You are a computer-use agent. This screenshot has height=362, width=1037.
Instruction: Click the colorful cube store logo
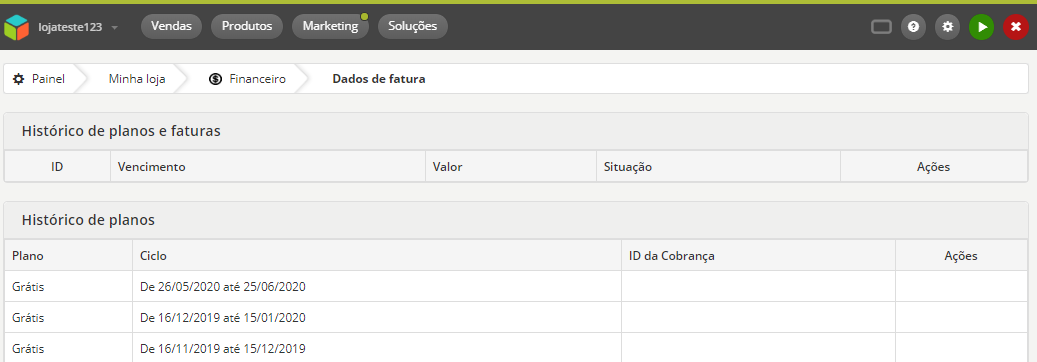[17, 27]
